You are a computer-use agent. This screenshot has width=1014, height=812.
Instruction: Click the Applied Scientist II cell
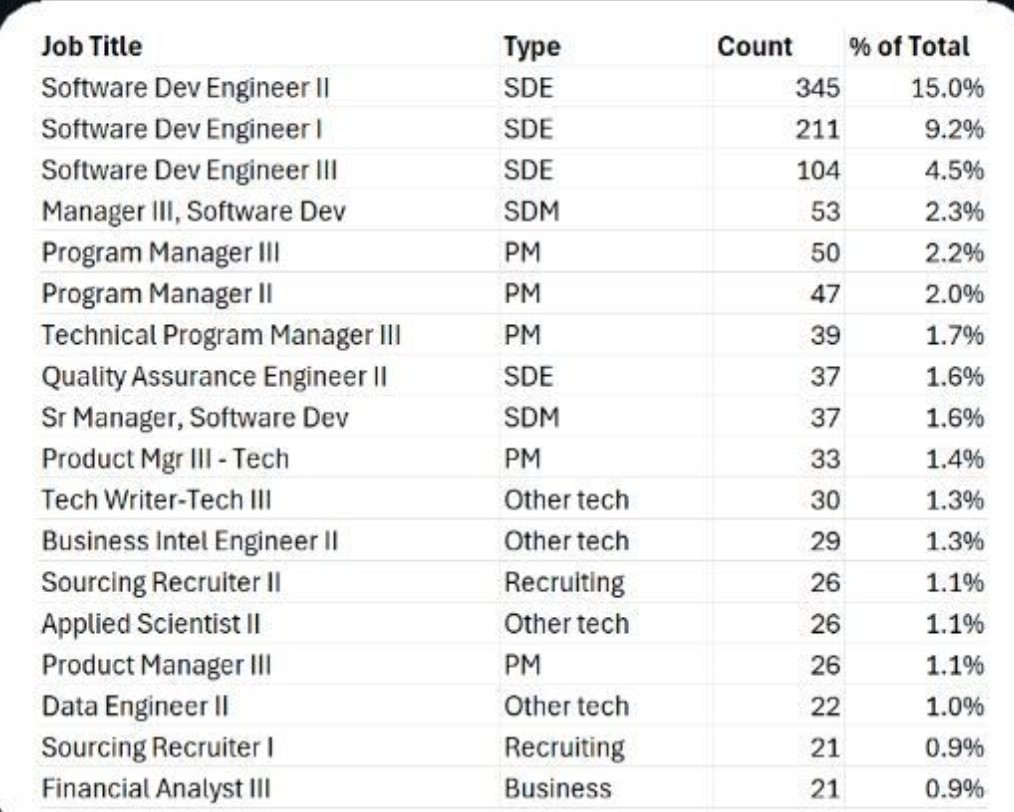click(x=151, y=624)
